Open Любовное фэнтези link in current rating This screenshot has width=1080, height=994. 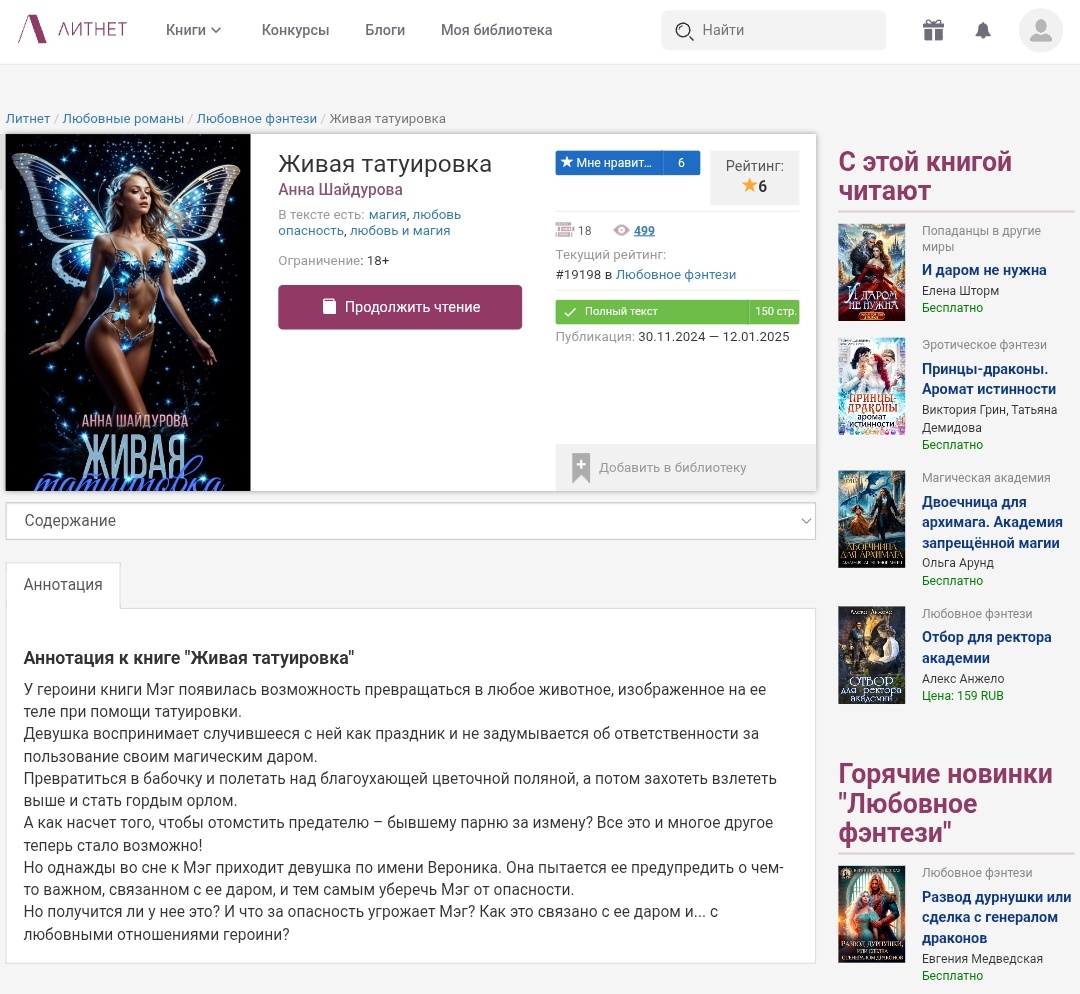pyautogui.click(x=676, y=275)
